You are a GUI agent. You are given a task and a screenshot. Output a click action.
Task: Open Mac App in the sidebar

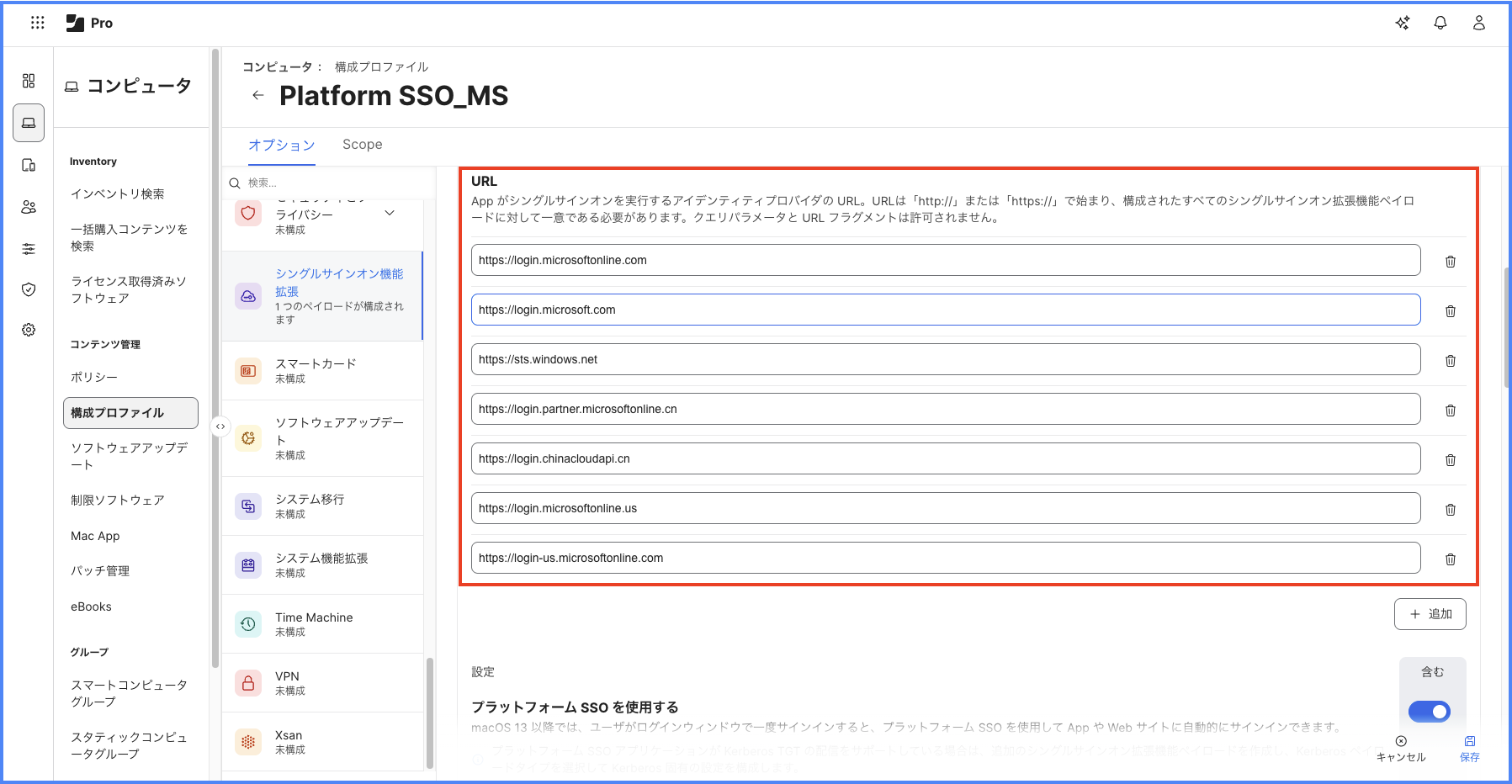(95, 536)
